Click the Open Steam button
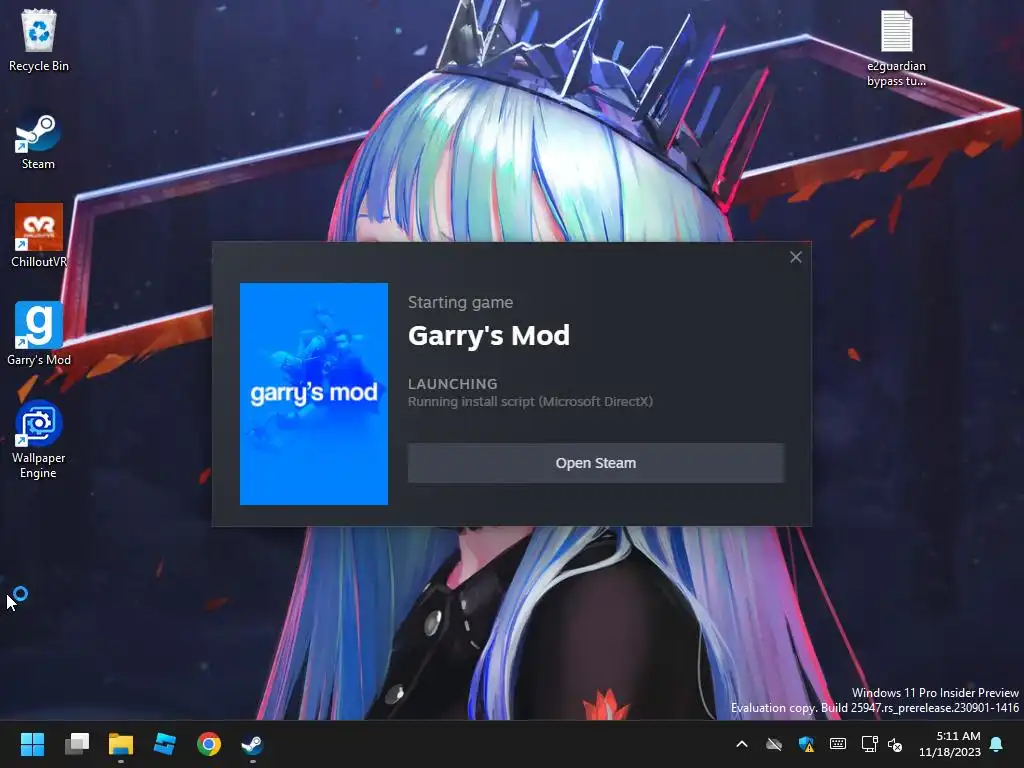The height and width of the screenshot is (768, 1024). tap(596, 463)
